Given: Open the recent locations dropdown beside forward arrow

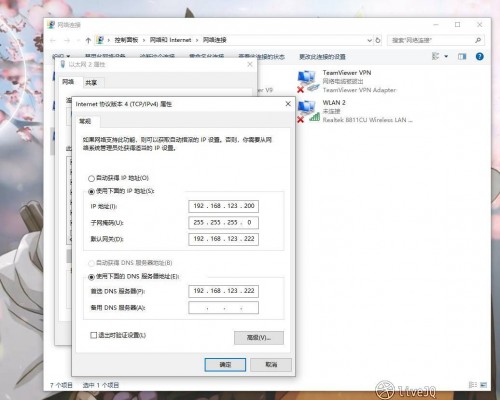Looking at the screenshot, I should click(x=78, y=40).
